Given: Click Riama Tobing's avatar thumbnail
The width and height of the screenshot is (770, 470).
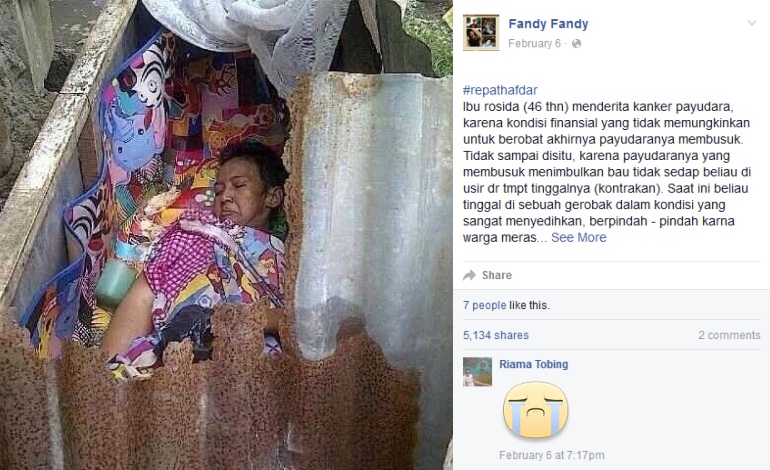Looking at the screenshot, I should [x=477, y=372].
